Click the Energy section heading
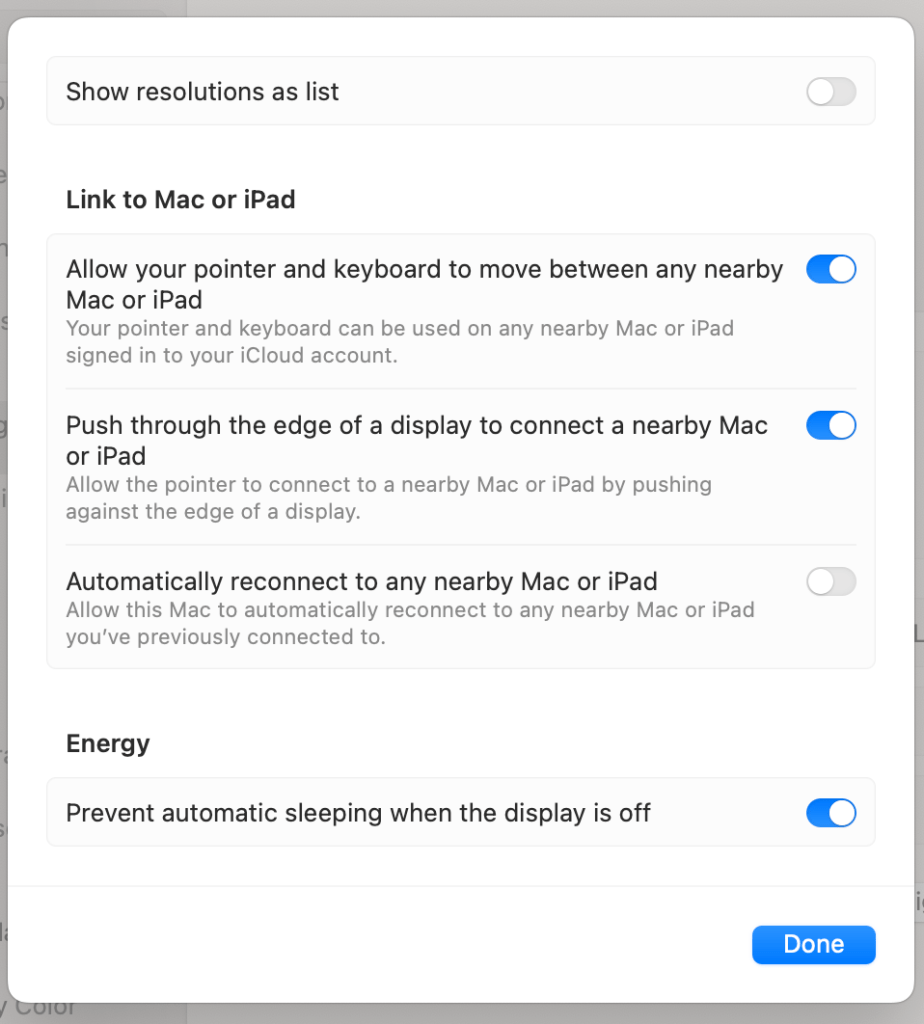The image size is (924, 1024). coord(107,743)
